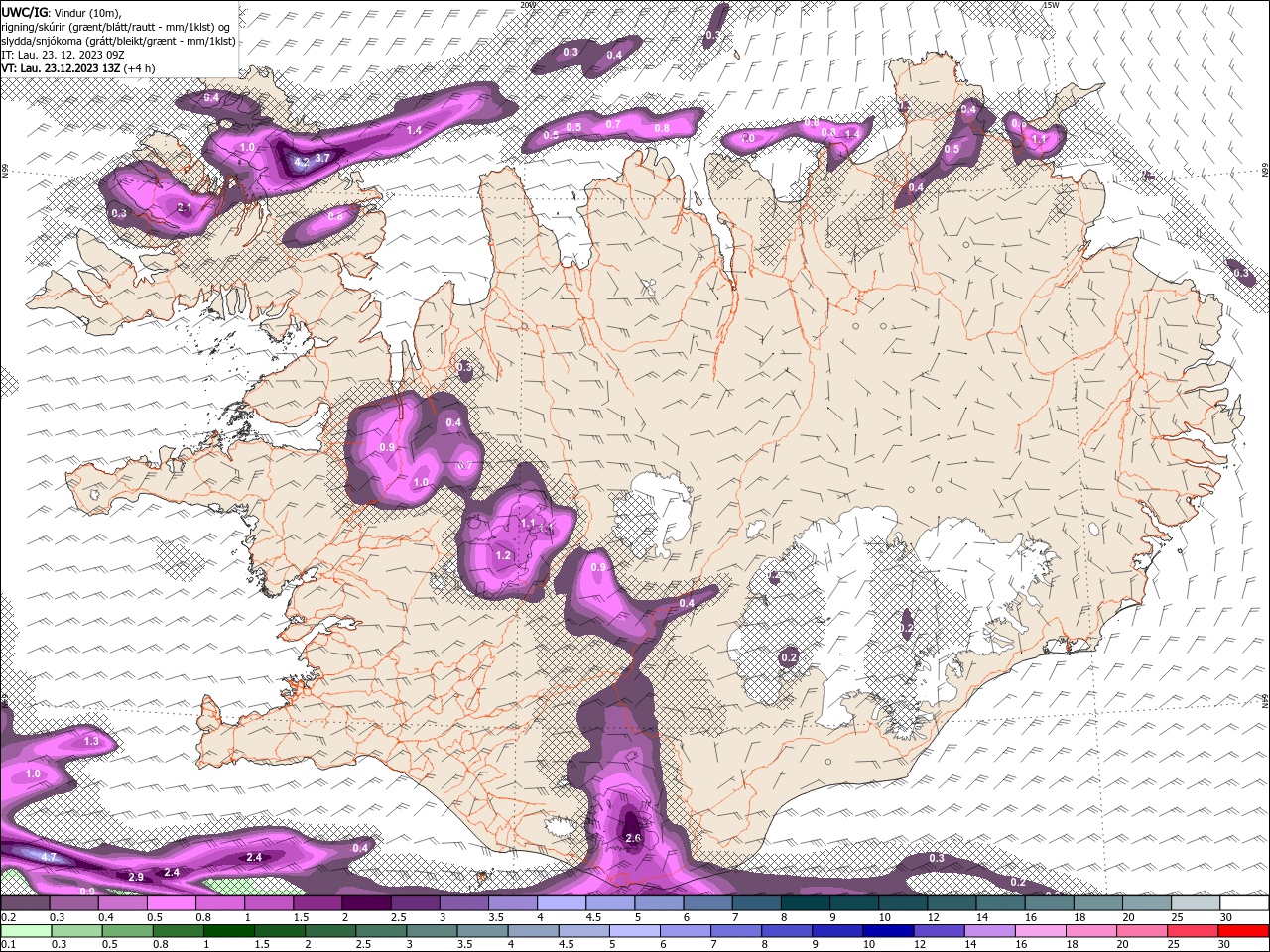
Task: Click the lavender 4 swatch in upper legend
Action: click(x=562, y=903)
